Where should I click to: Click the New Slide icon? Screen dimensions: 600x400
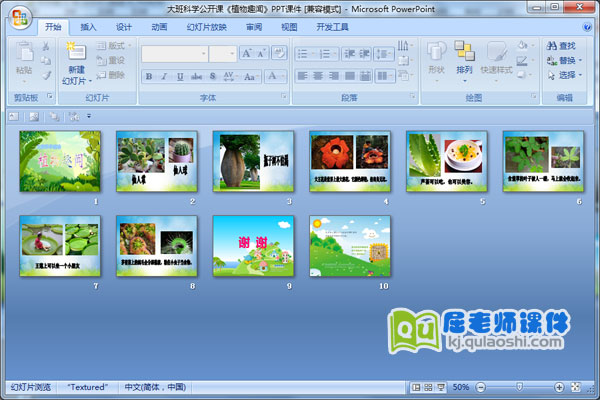[x=76, y=51]
